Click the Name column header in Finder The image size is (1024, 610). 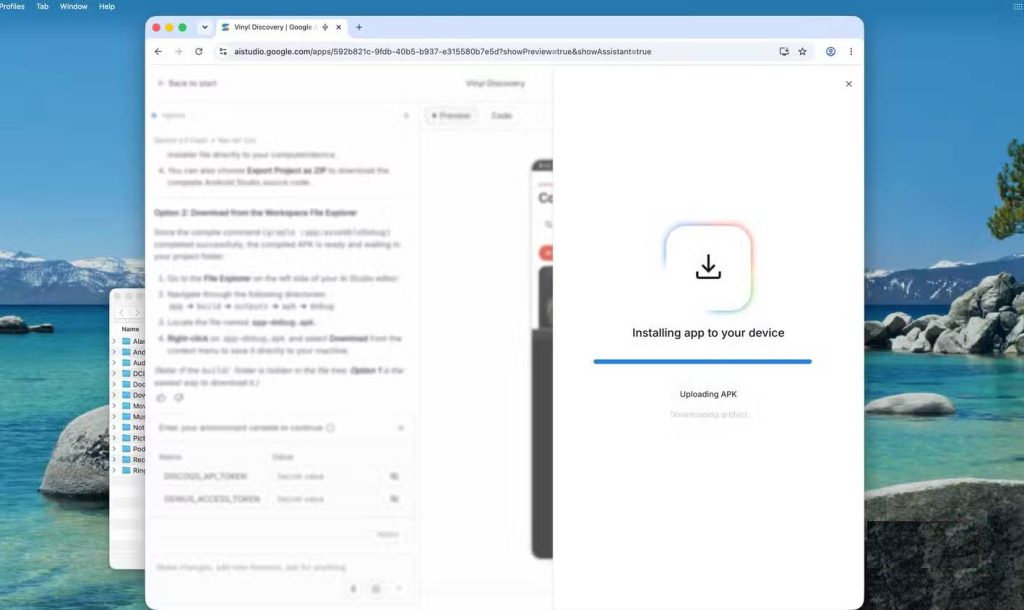coord(130,329)
